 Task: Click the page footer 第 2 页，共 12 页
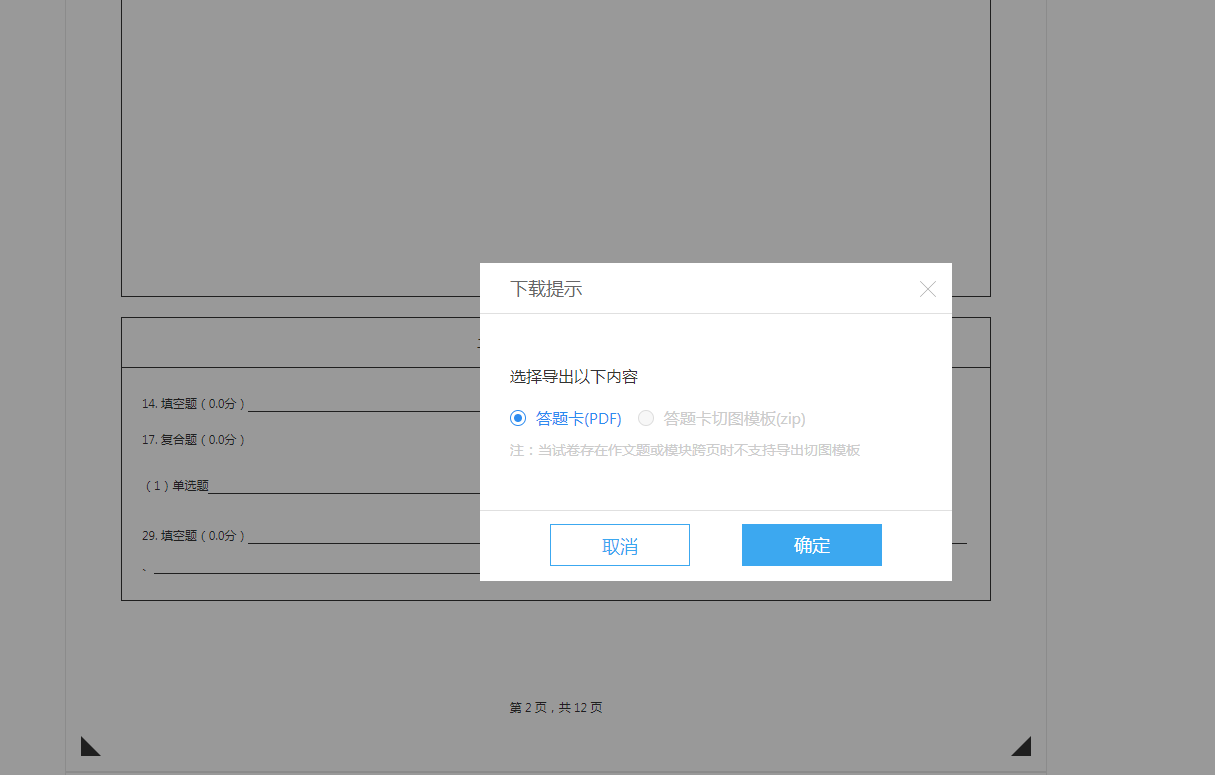tap(556, 708)
